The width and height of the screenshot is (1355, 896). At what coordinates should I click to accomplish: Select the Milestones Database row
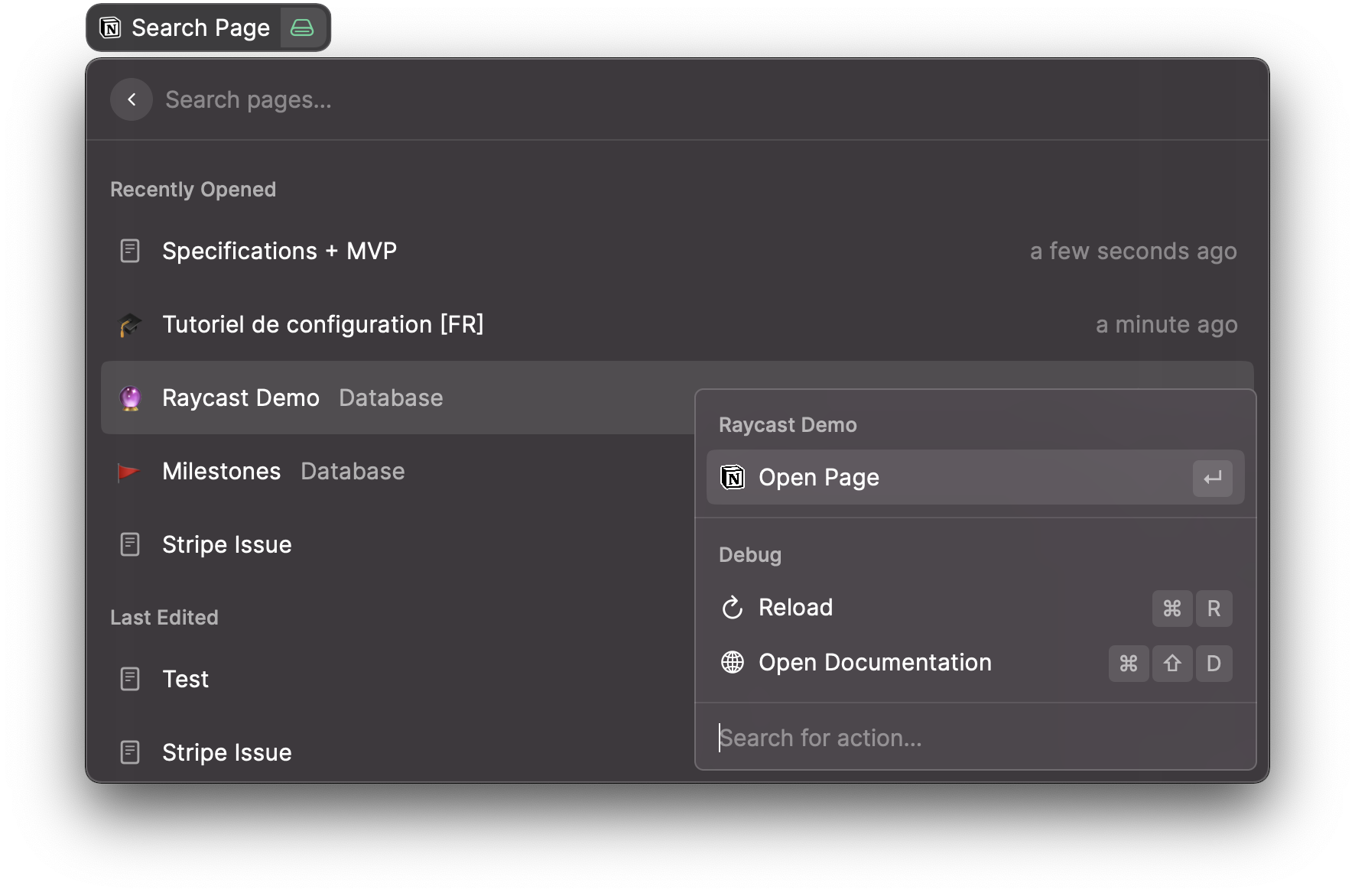[x=398, y=471]
